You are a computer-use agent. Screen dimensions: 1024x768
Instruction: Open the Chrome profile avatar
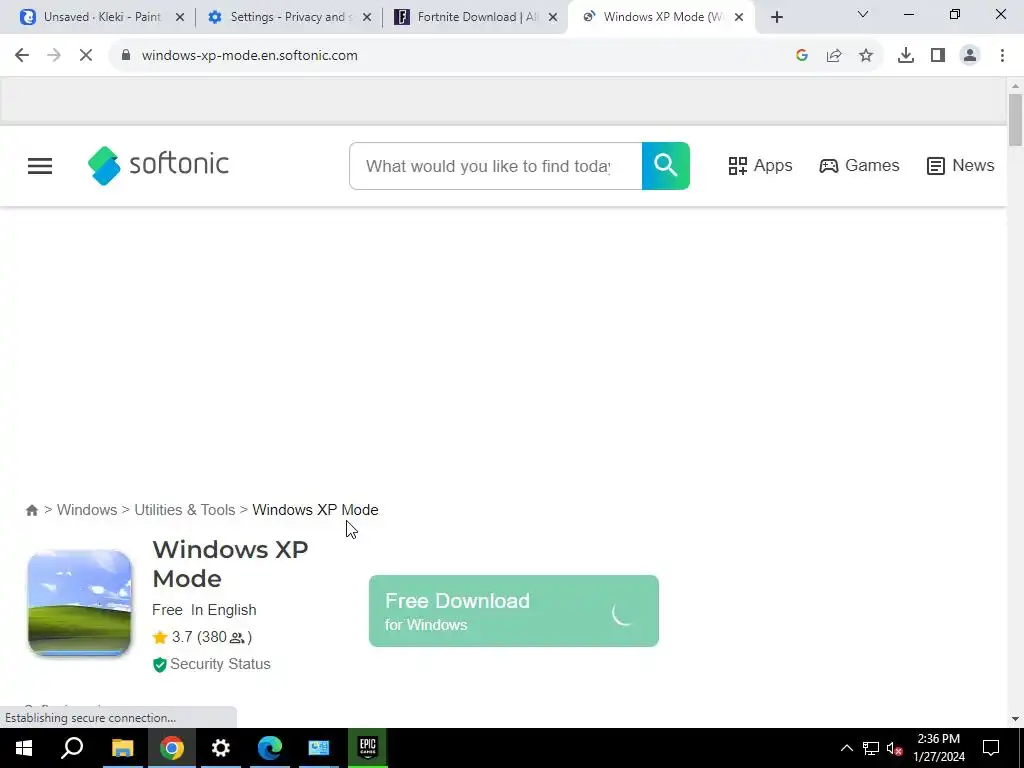[x=970, y=56]
